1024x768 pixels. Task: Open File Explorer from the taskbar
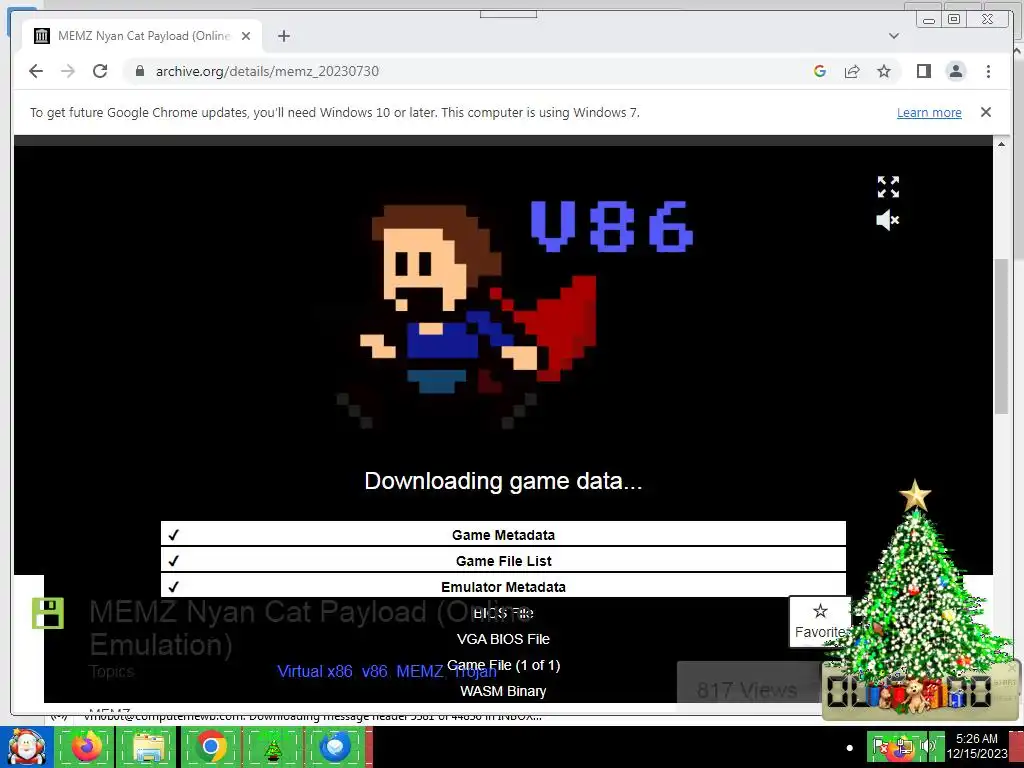[148, 747]
